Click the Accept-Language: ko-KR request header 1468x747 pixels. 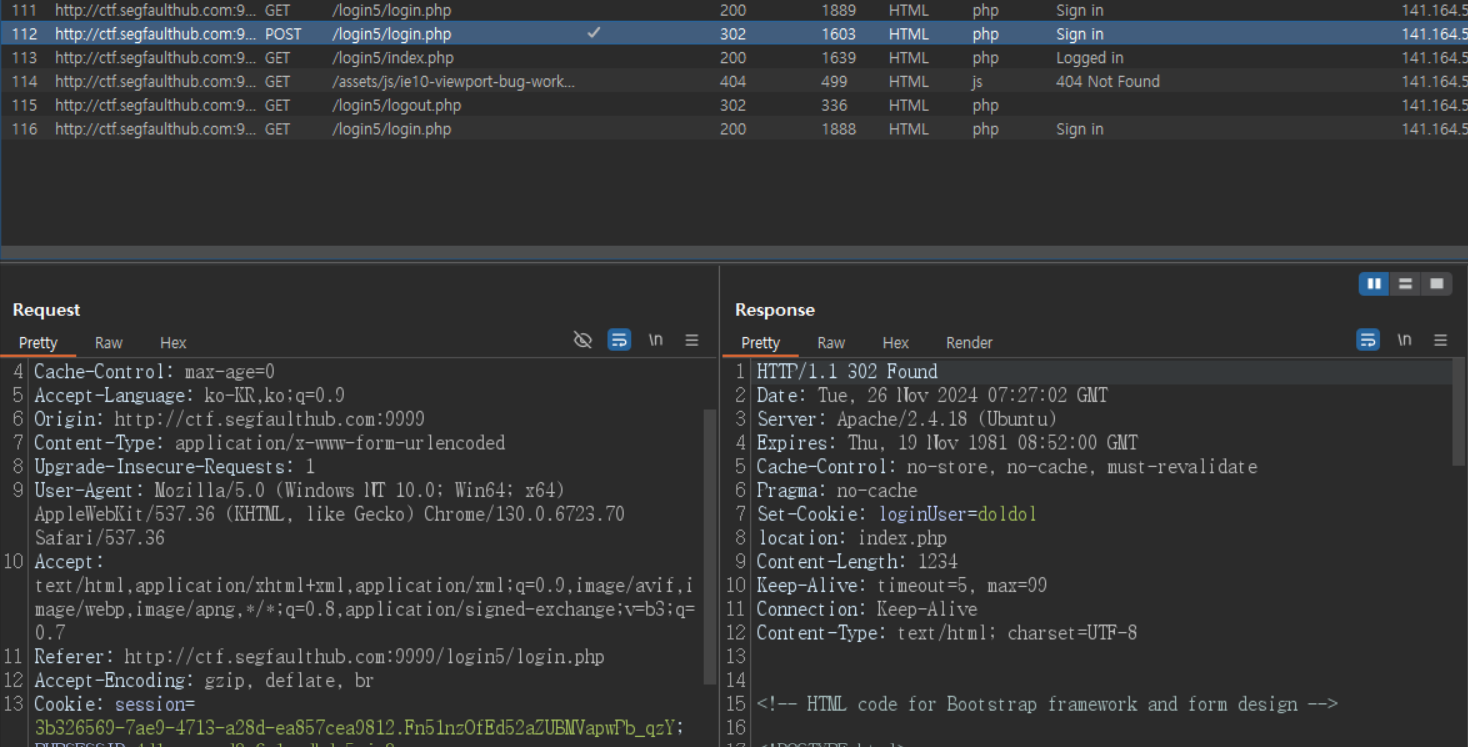pos(189,395)
